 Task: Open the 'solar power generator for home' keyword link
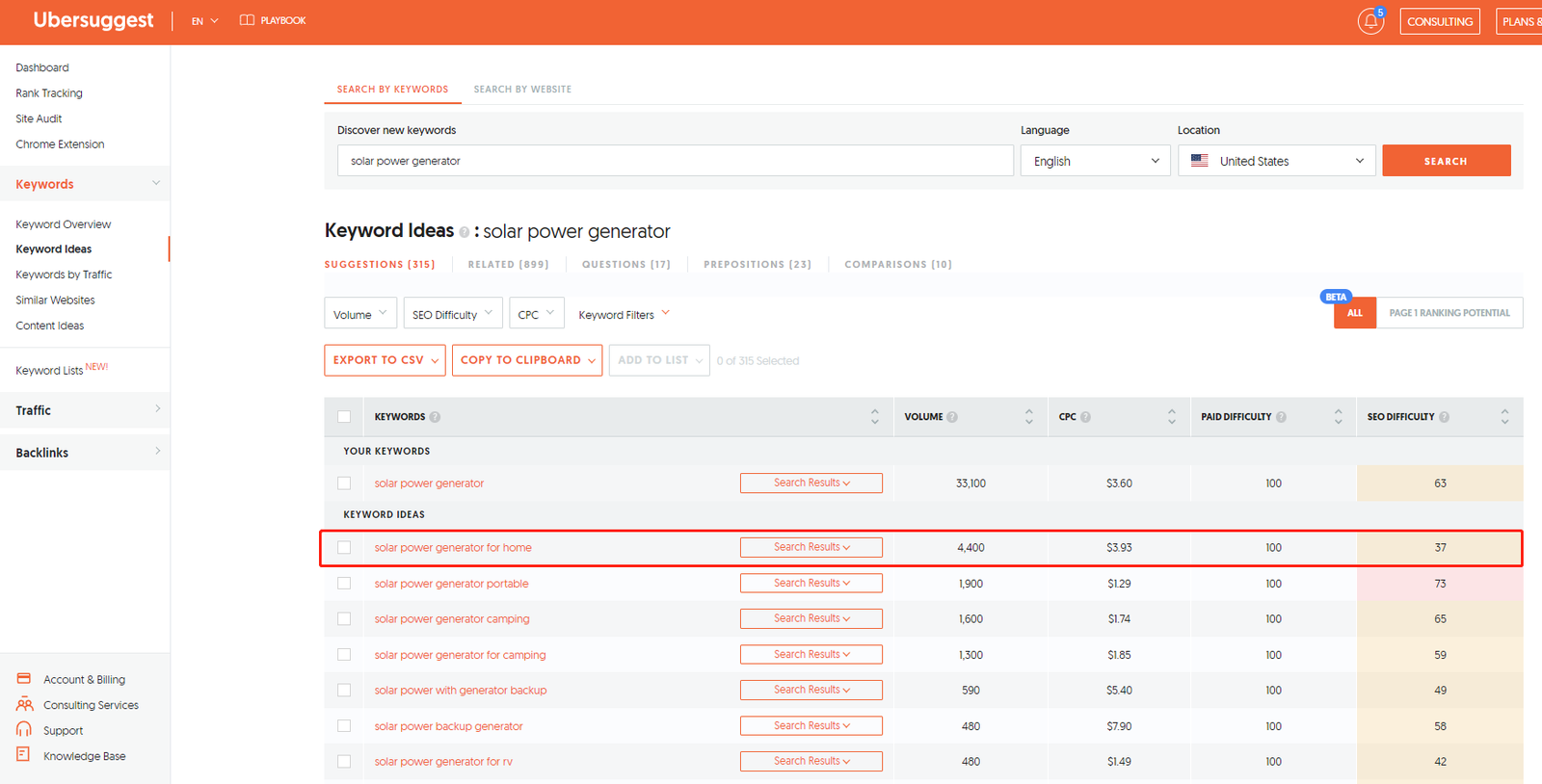click(x=453, y=548)
